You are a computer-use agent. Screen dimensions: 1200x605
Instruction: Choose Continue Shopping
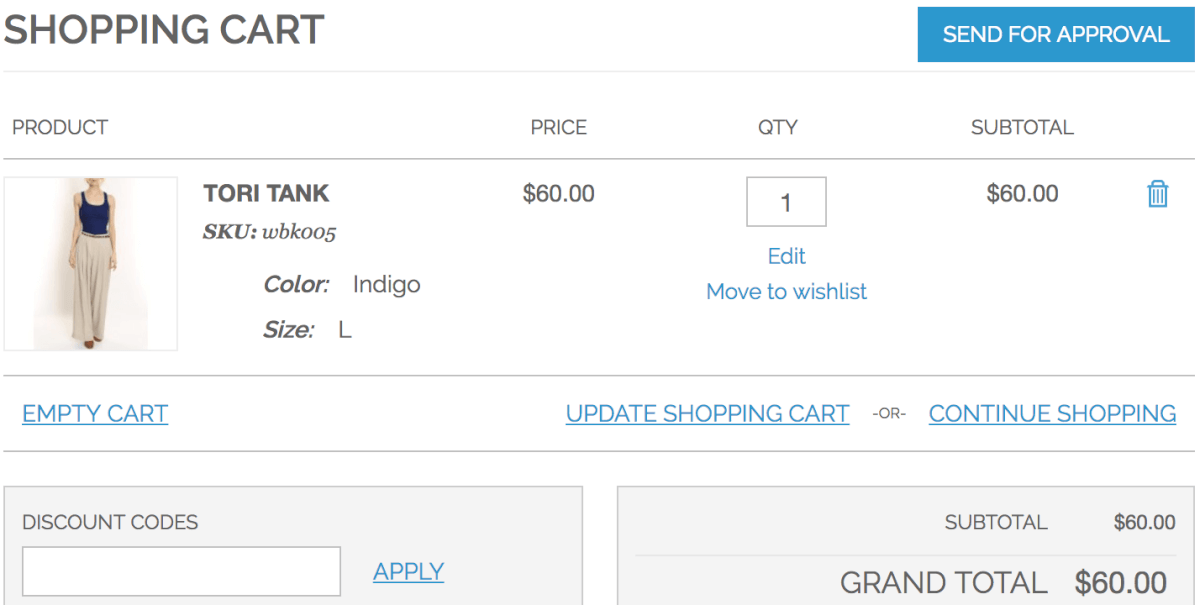point(1052,414)
